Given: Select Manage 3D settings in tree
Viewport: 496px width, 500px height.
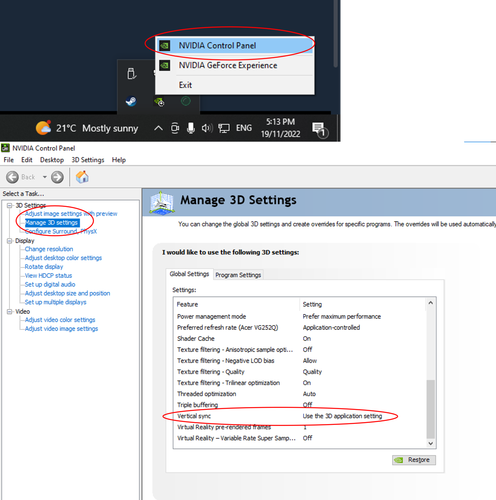Looking at the screenshot, I should (52, 222).
